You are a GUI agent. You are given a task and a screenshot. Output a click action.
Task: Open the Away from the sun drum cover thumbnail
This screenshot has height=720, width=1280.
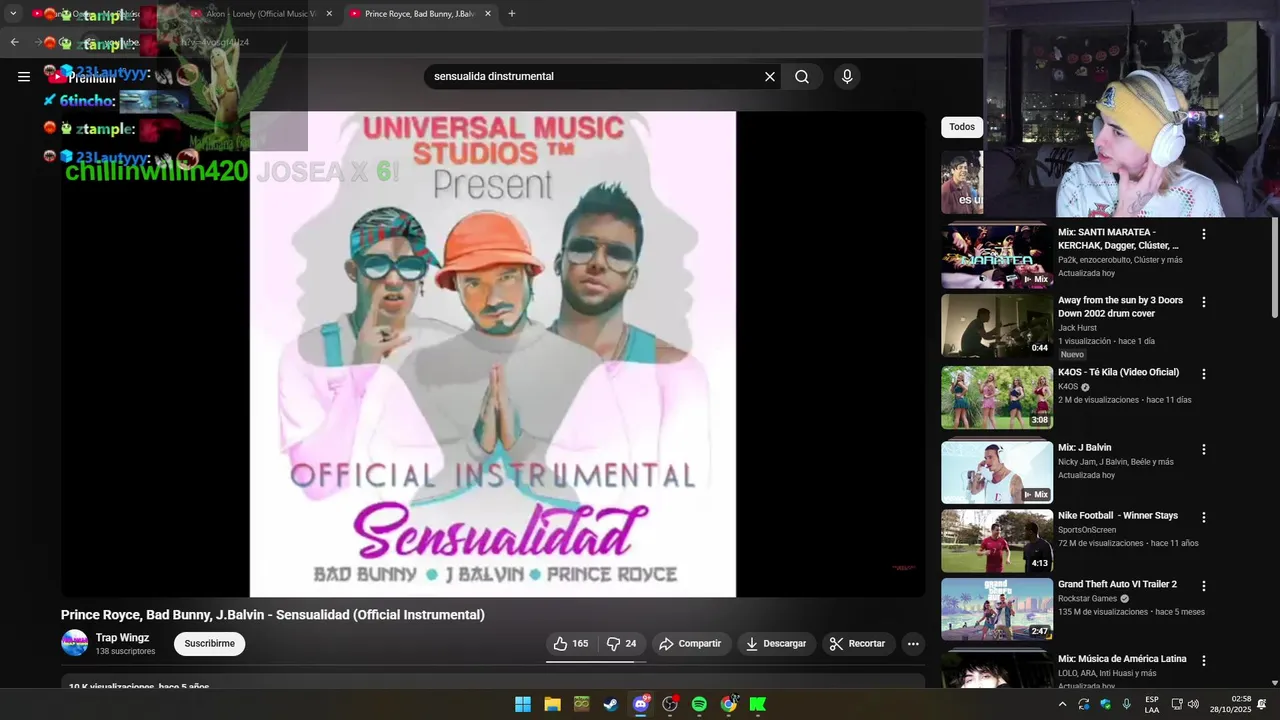click(997, 325)
